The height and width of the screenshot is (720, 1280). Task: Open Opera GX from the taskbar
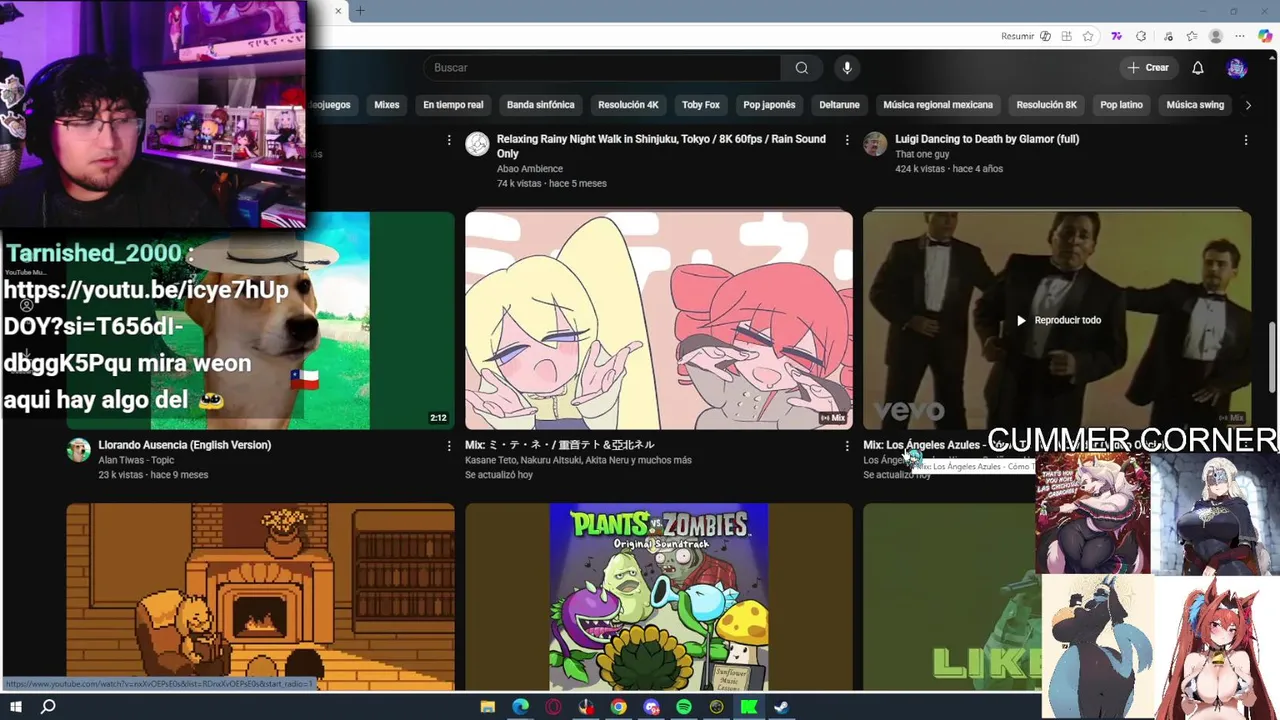[554, 707]
